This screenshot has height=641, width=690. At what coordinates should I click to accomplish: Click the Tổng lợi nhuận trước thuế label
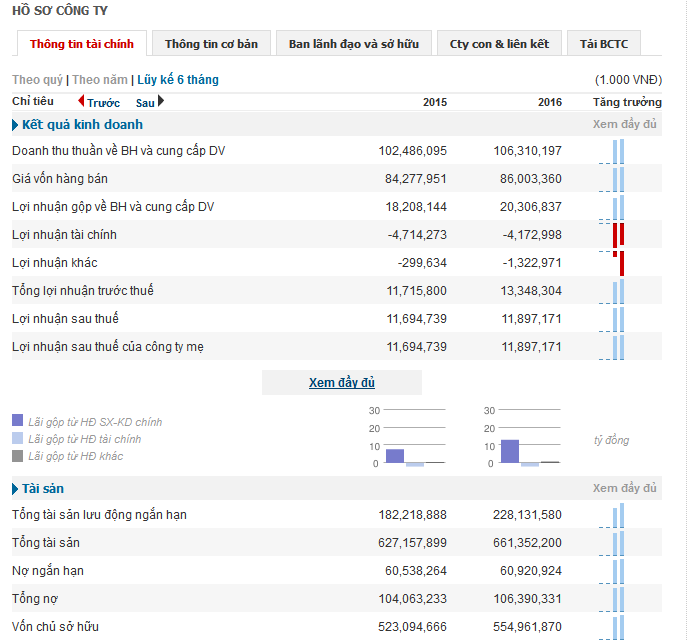83,290
